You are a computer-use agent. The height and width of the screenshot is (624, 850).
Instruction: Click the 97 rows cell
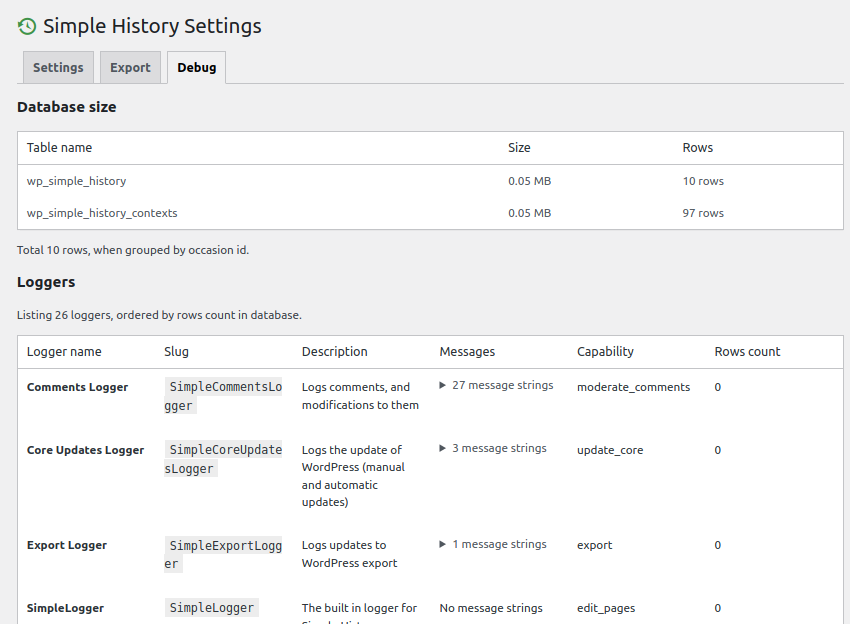(703, 213)
